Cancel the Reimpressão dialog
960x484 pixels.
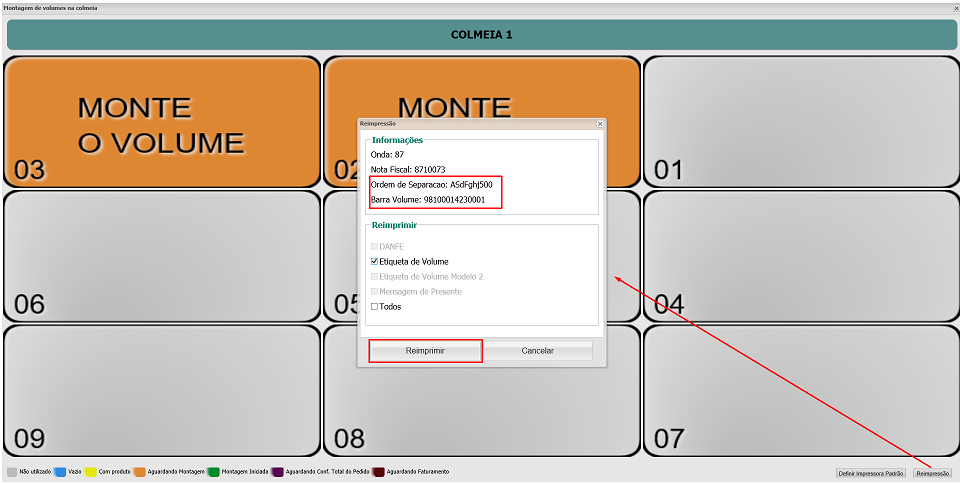[538, 351]
